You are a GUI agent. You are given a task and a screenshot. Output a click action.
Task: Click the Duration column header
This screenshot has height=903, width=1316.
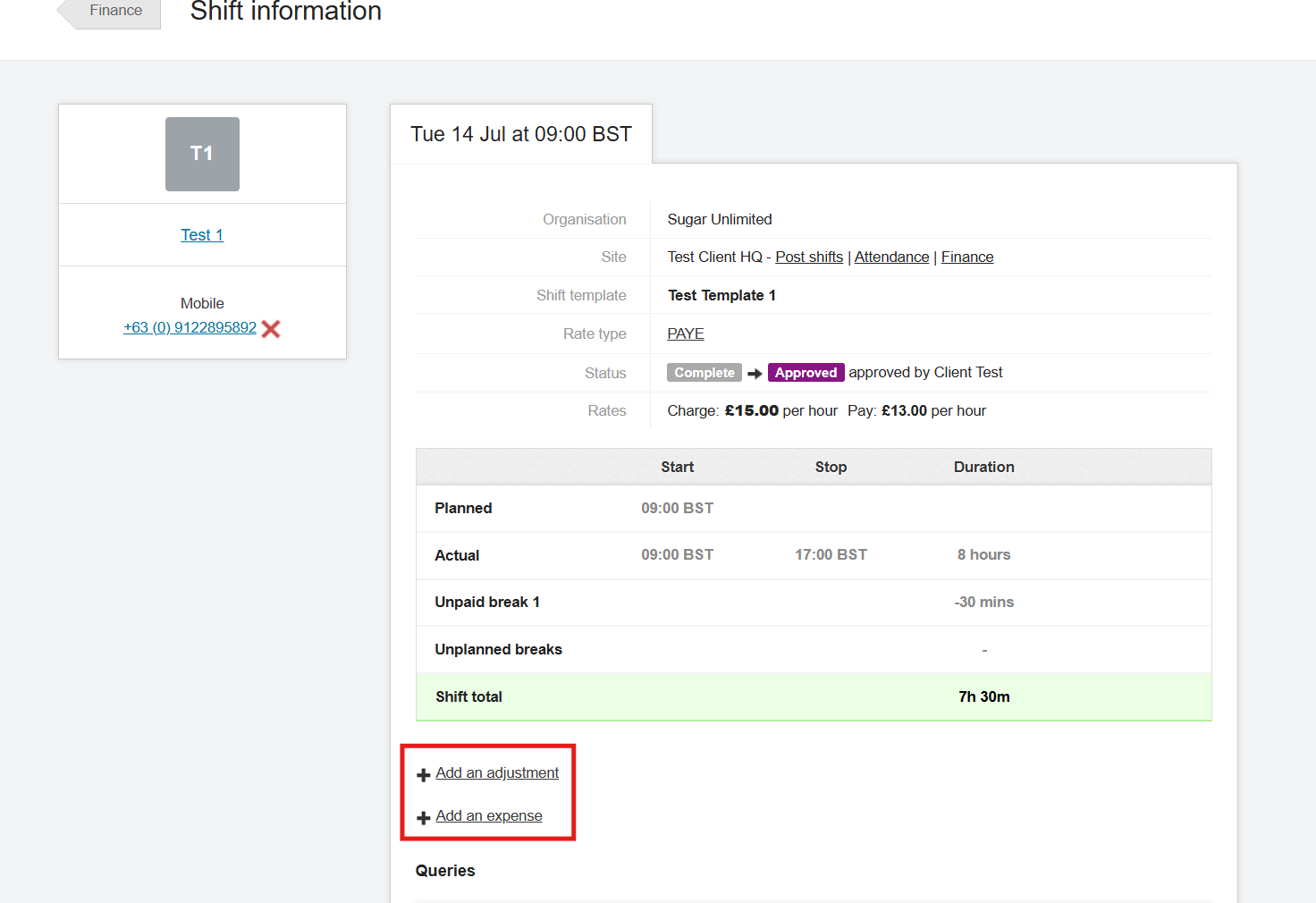tap(983, 467)
